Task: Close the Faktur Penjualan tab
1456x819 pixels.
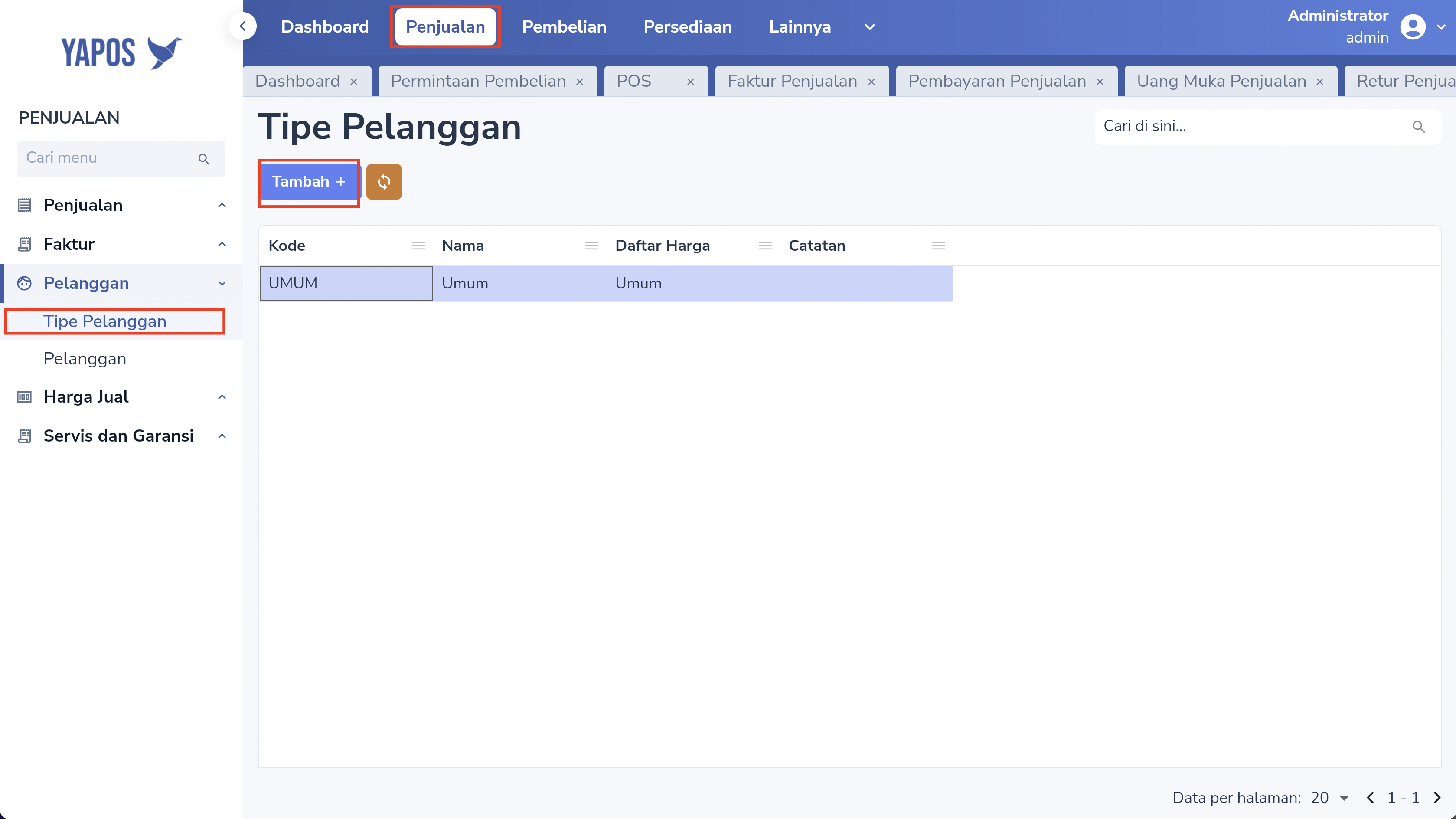Action: (871, 82)
